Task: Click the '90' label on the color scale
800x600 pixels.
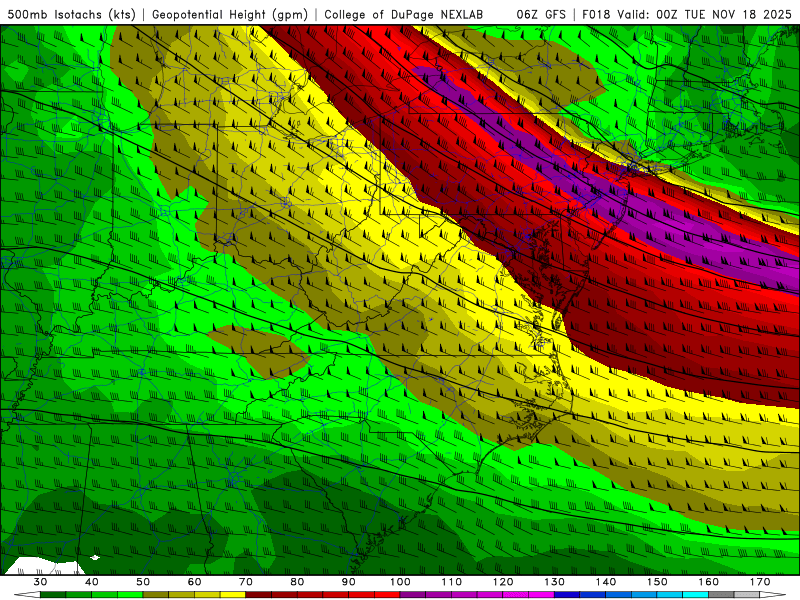Action: pyautogui.click(x=348, y=582)
